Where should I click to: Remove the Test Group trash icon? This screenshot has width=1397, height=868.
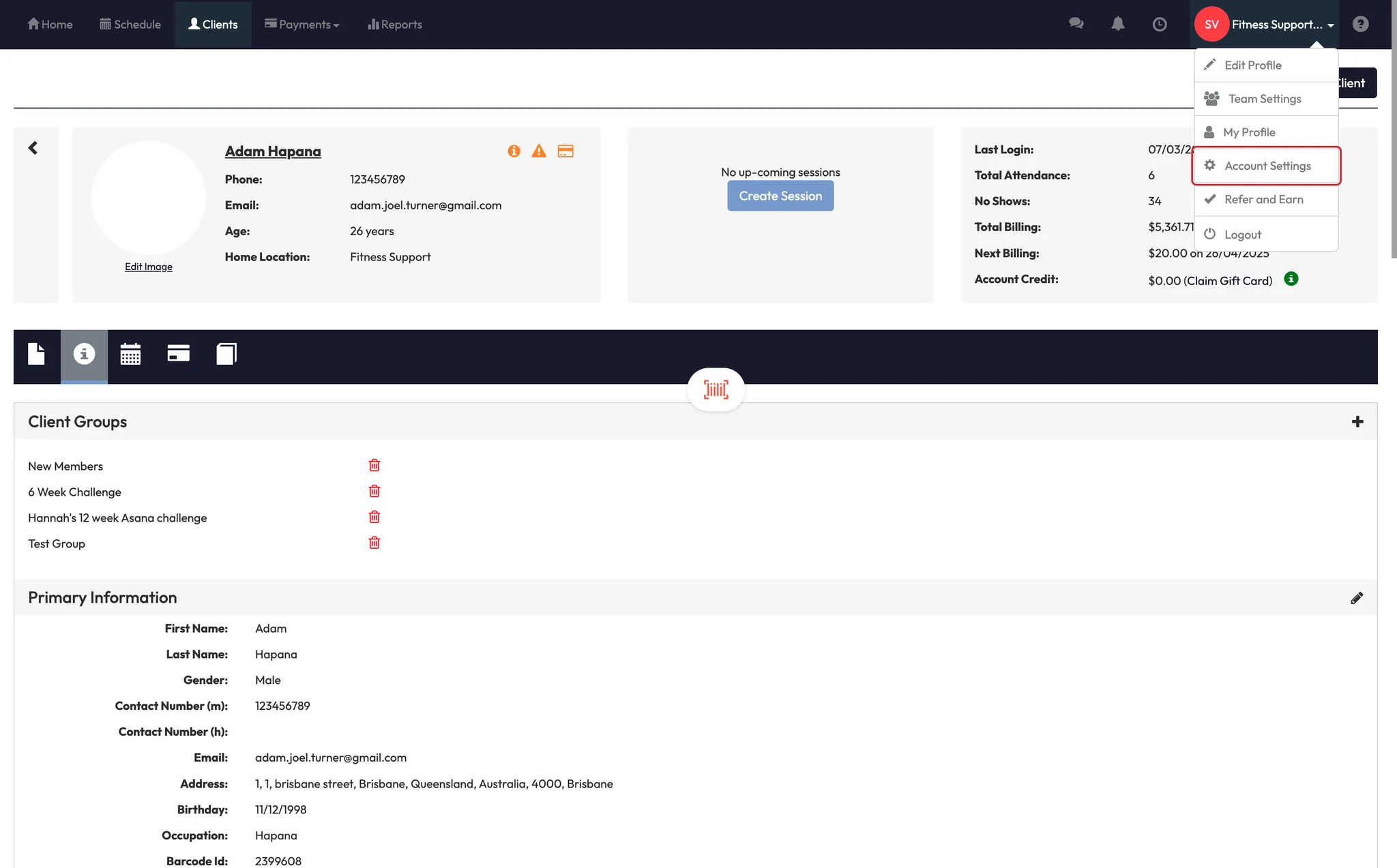[x=374, y=543]
